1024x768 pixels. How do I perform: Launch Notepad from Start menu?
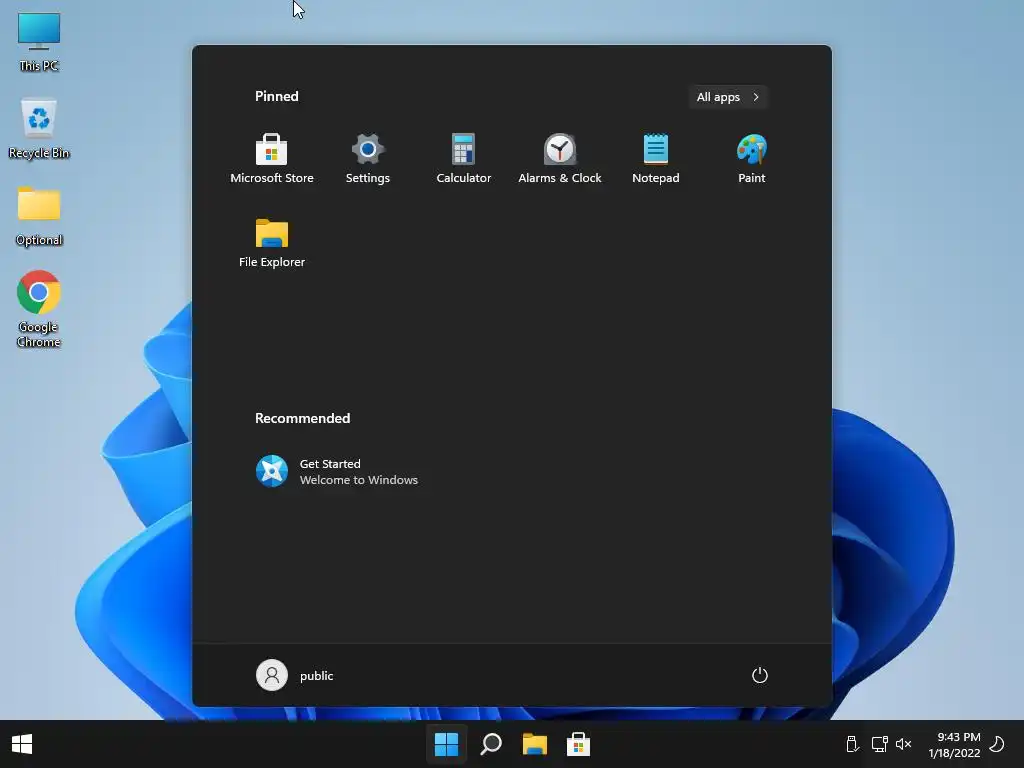[x=656, y=159]
